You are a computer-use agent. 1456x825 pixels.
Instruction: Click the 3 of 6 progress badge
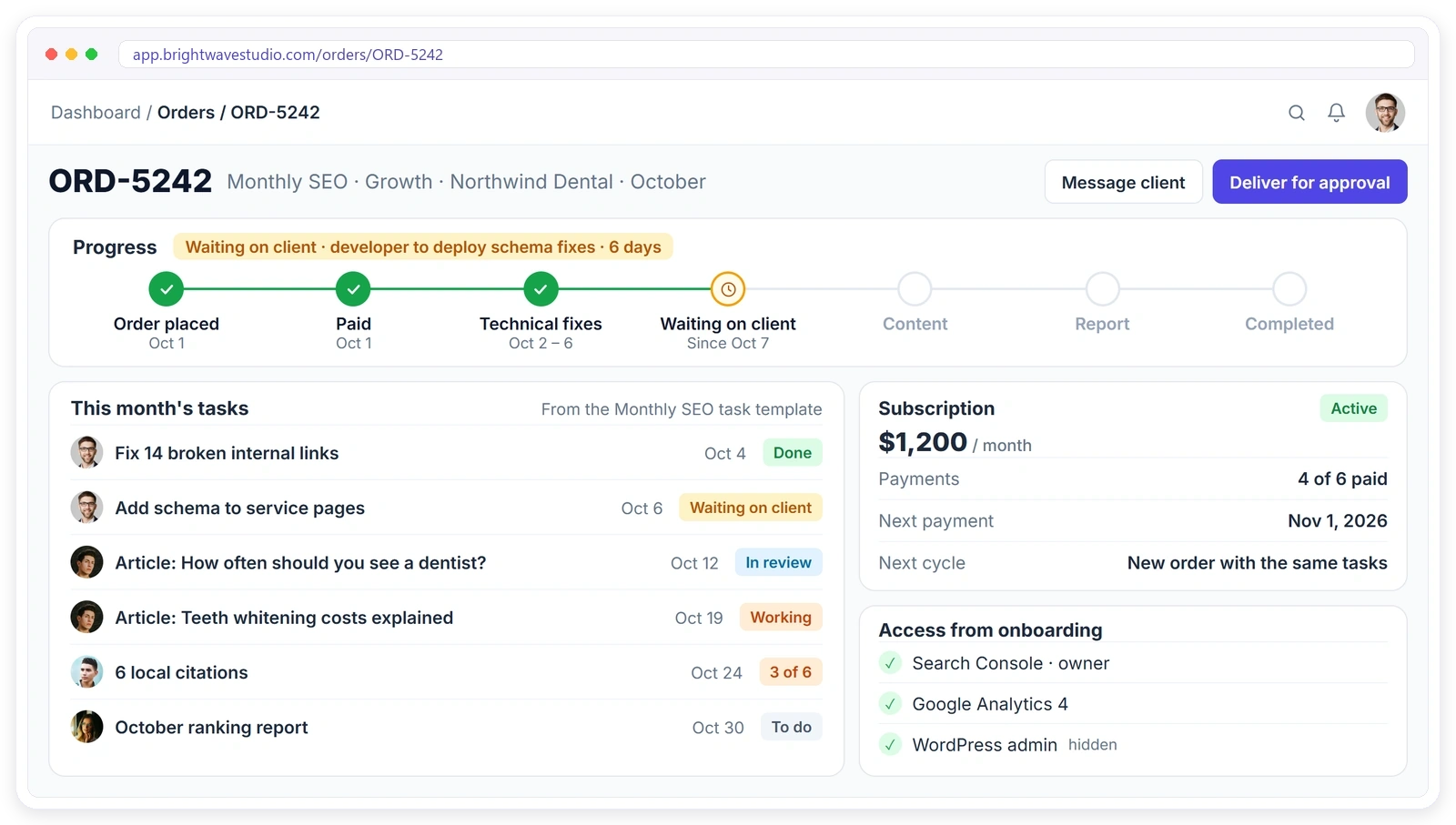pyautogui.click(x=790, y=672)
